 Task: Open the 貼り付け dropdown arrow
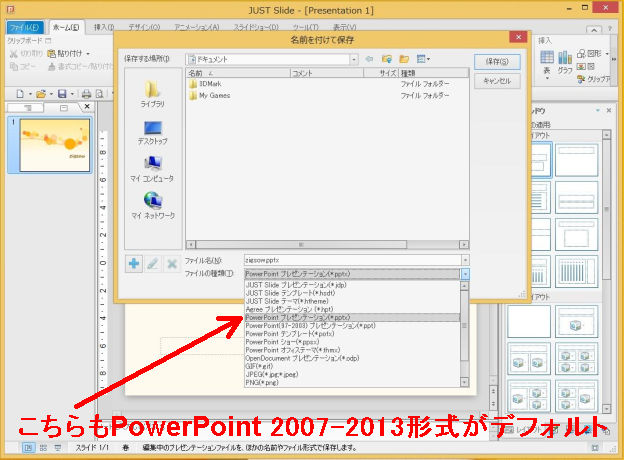88,53
